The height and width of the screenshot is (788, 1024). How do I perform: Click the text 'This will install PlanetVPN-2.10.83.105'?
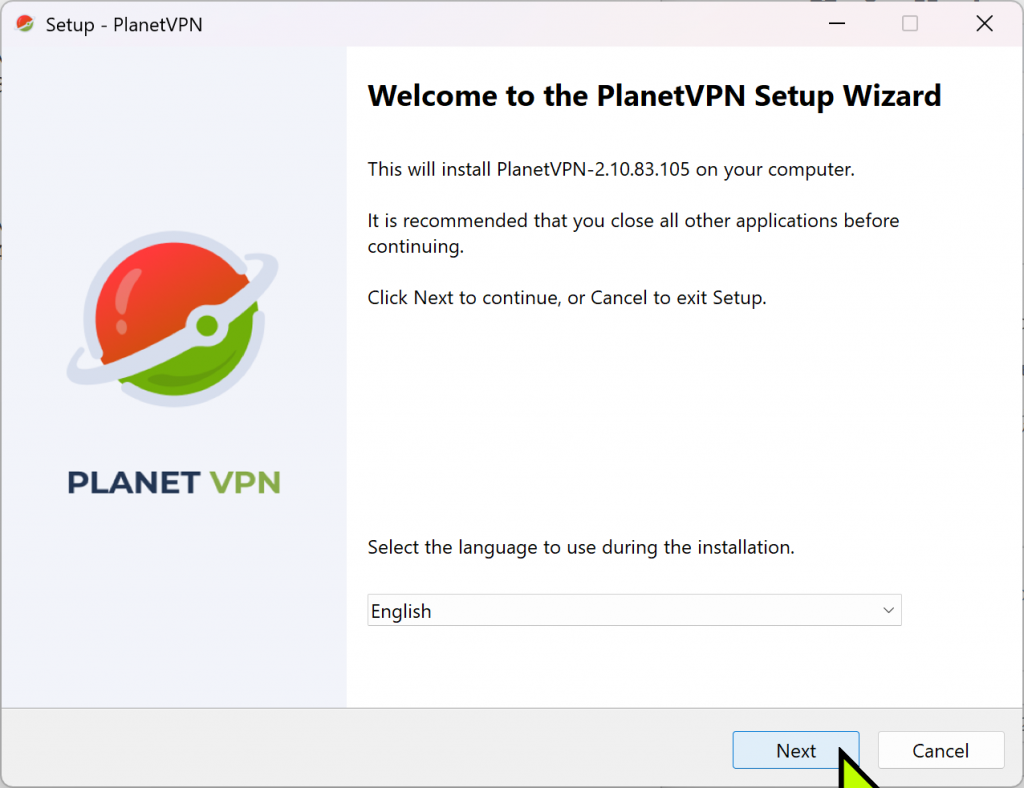528,170
